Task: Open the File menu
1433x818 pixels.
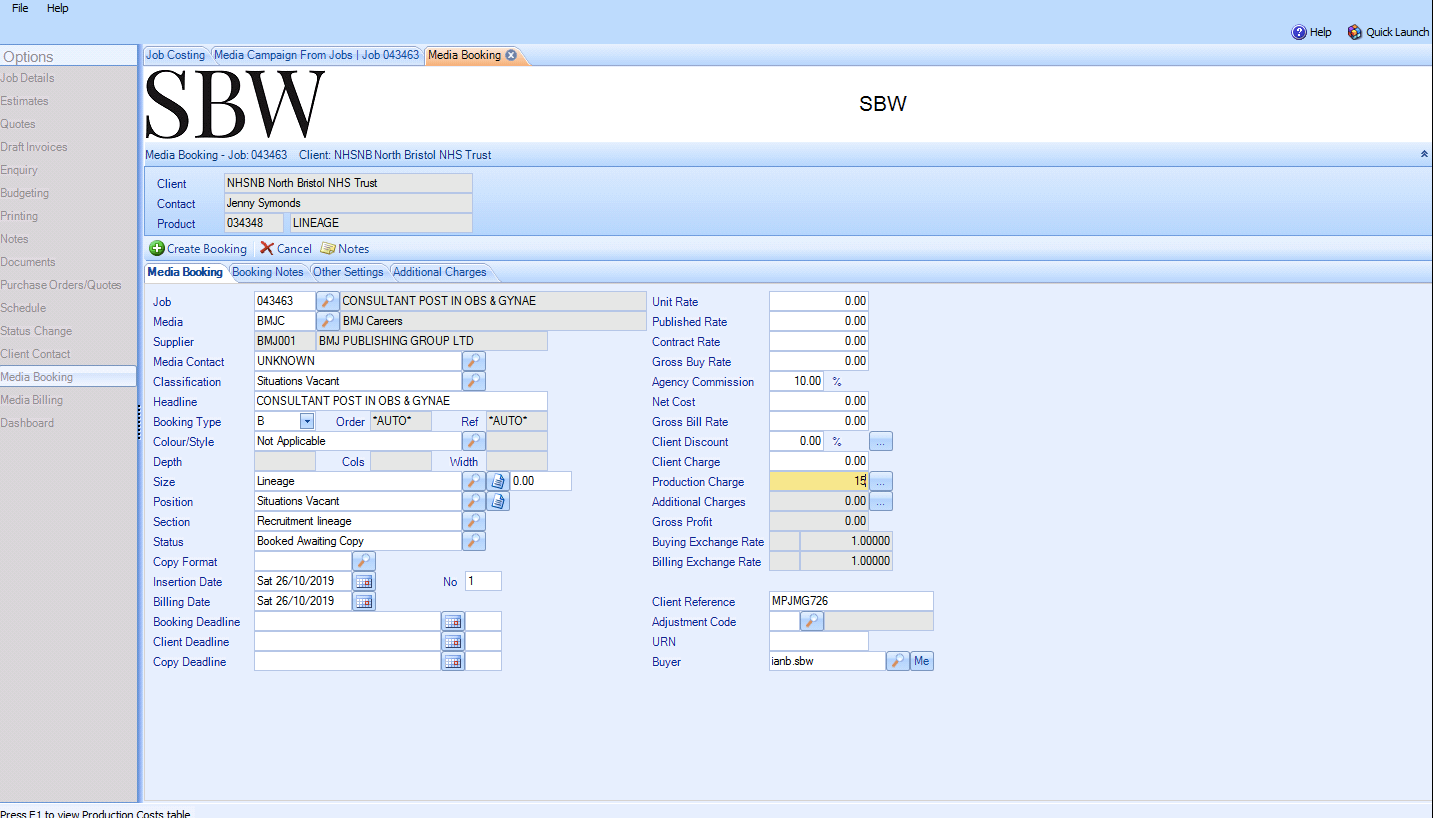Action: (20, 8)
